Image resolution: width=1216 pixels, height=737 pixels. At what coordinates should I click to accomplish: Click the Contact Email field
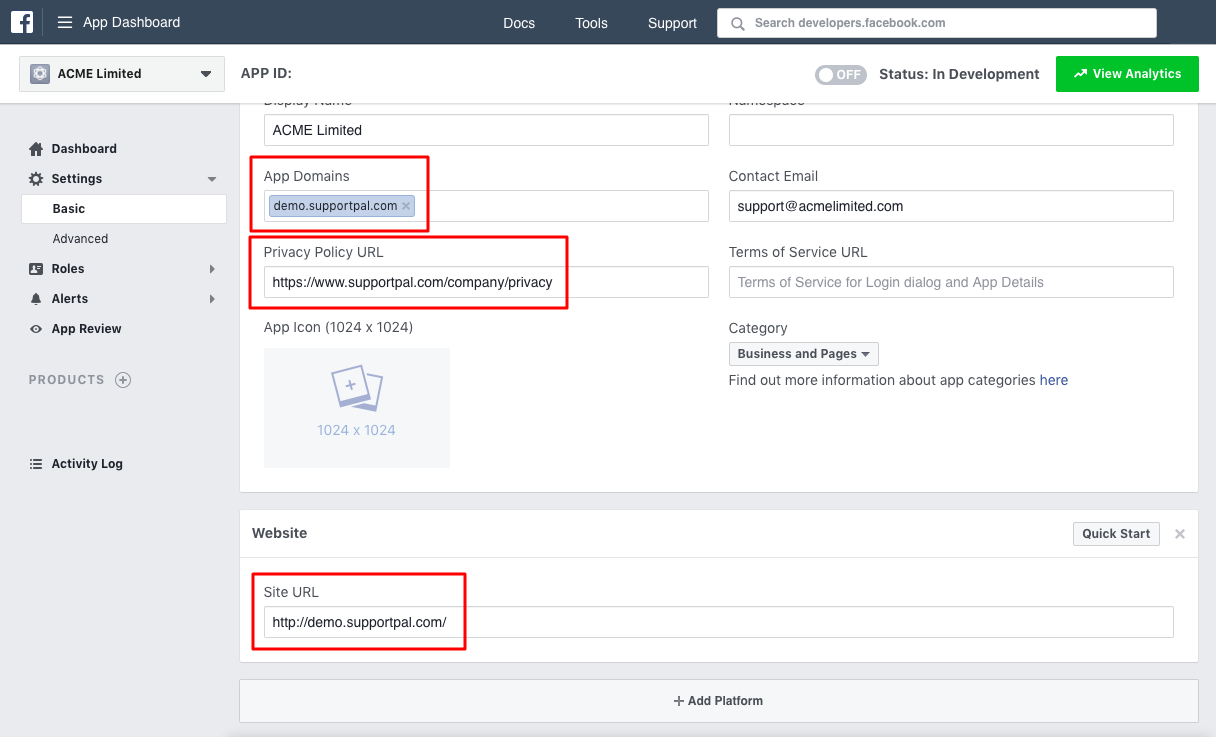point(951,206)
